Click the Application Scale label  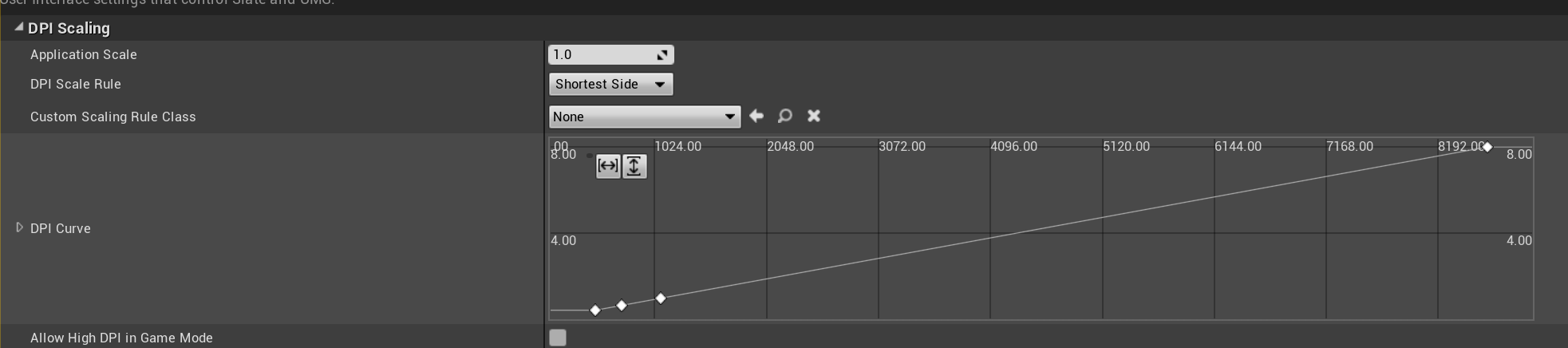(x=84, y=55)
